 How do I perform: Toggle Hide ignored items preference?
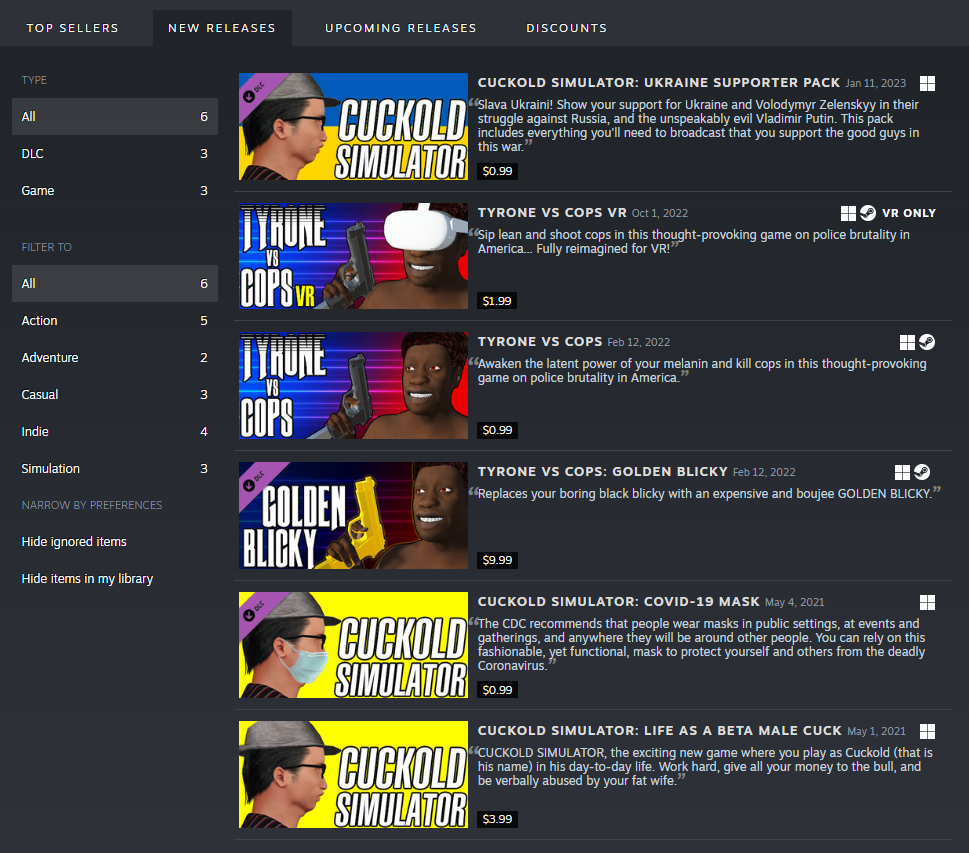(x=74, y=541)
